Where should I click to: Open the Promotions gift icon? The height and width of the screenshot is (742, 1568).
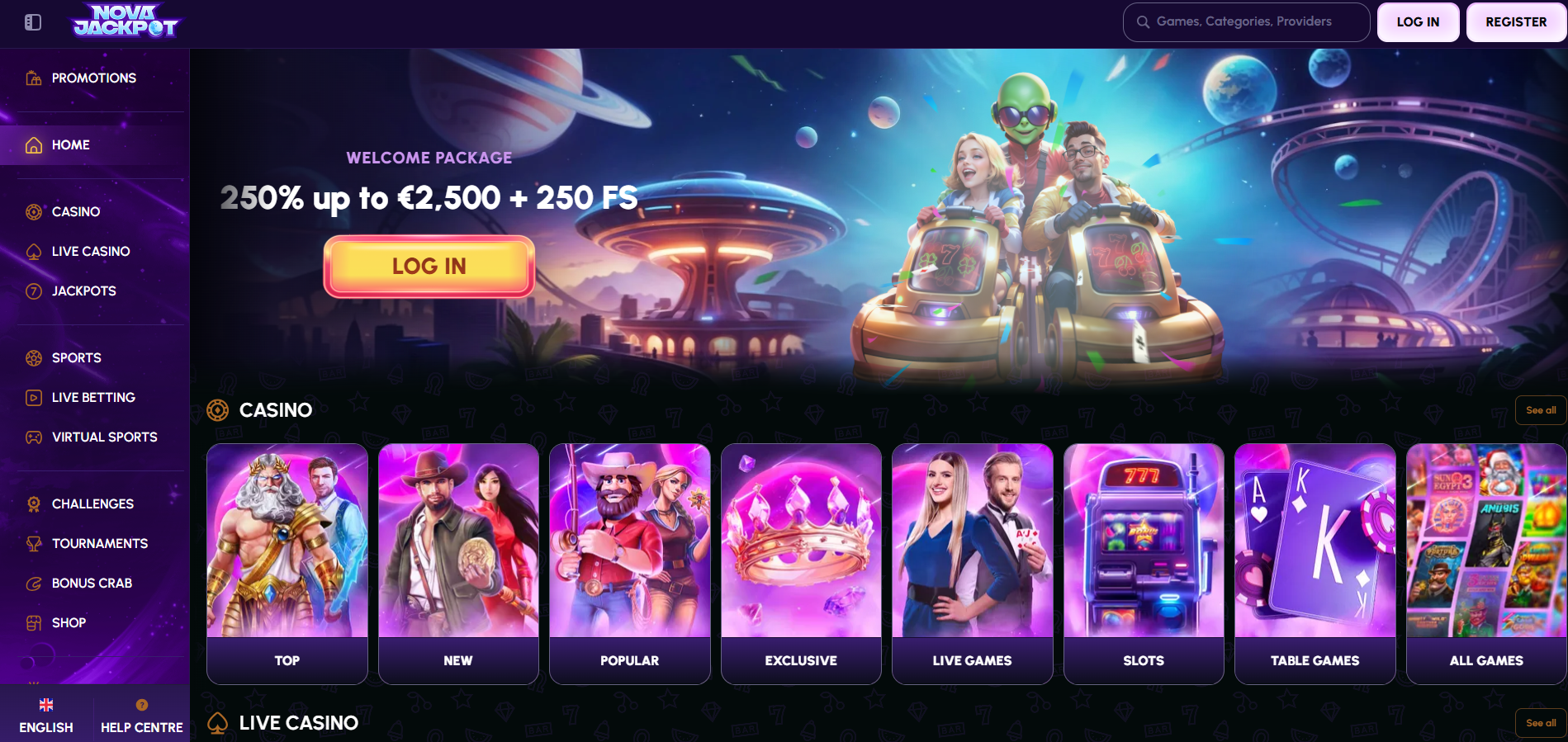pyautogui.click(x=34, y=78)
